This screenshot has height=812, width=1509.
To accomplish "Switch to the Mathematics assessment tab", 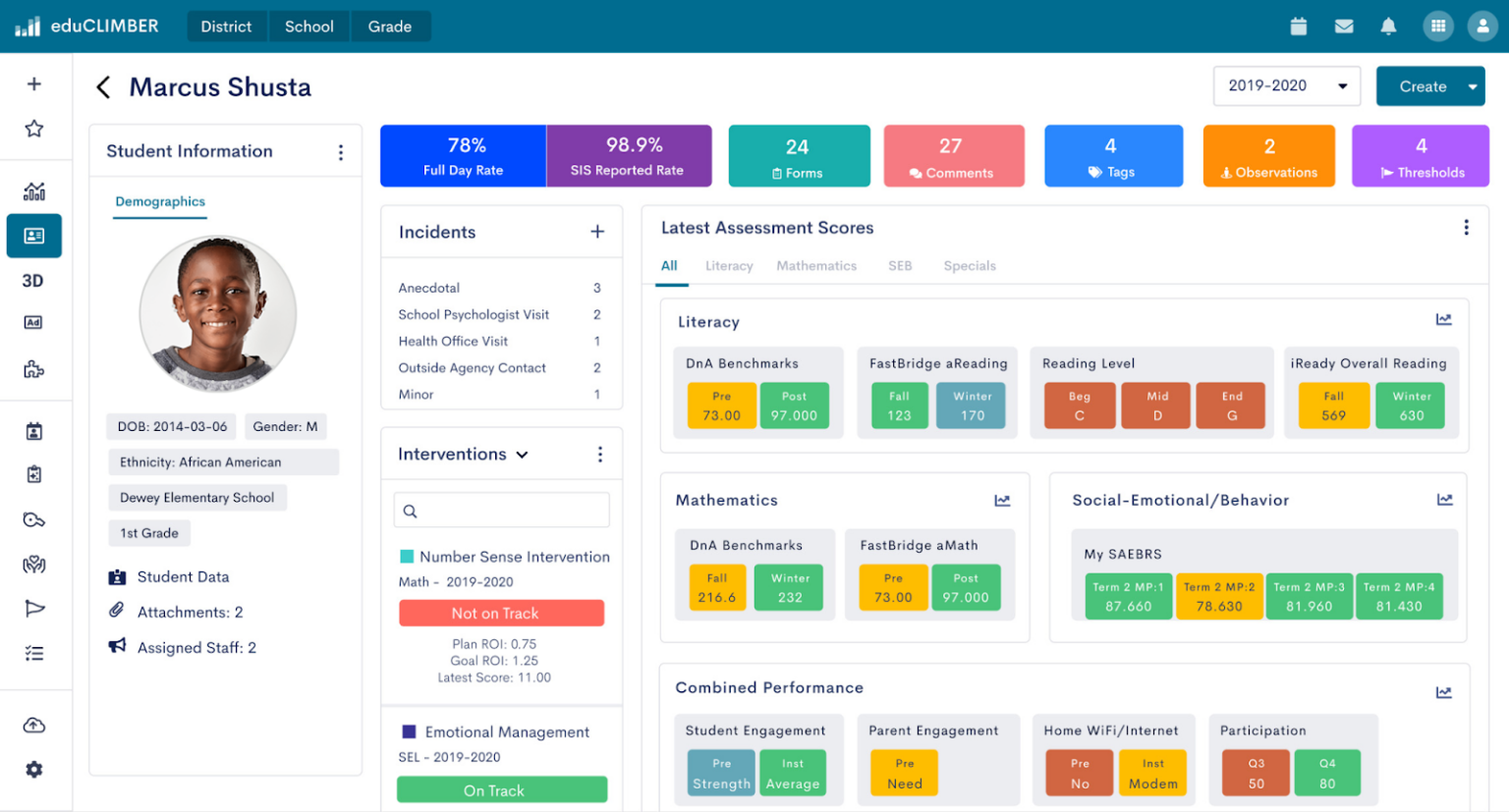I will [816, 265].
